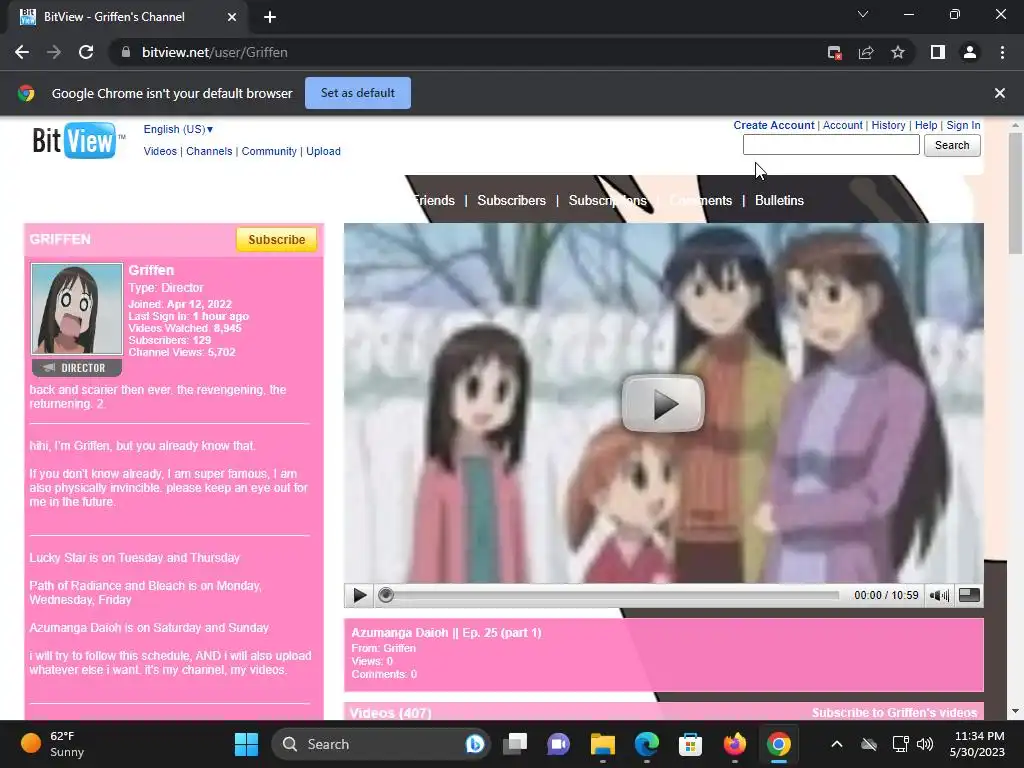
Task: Set Chrome as default browser
Action: 358,93
